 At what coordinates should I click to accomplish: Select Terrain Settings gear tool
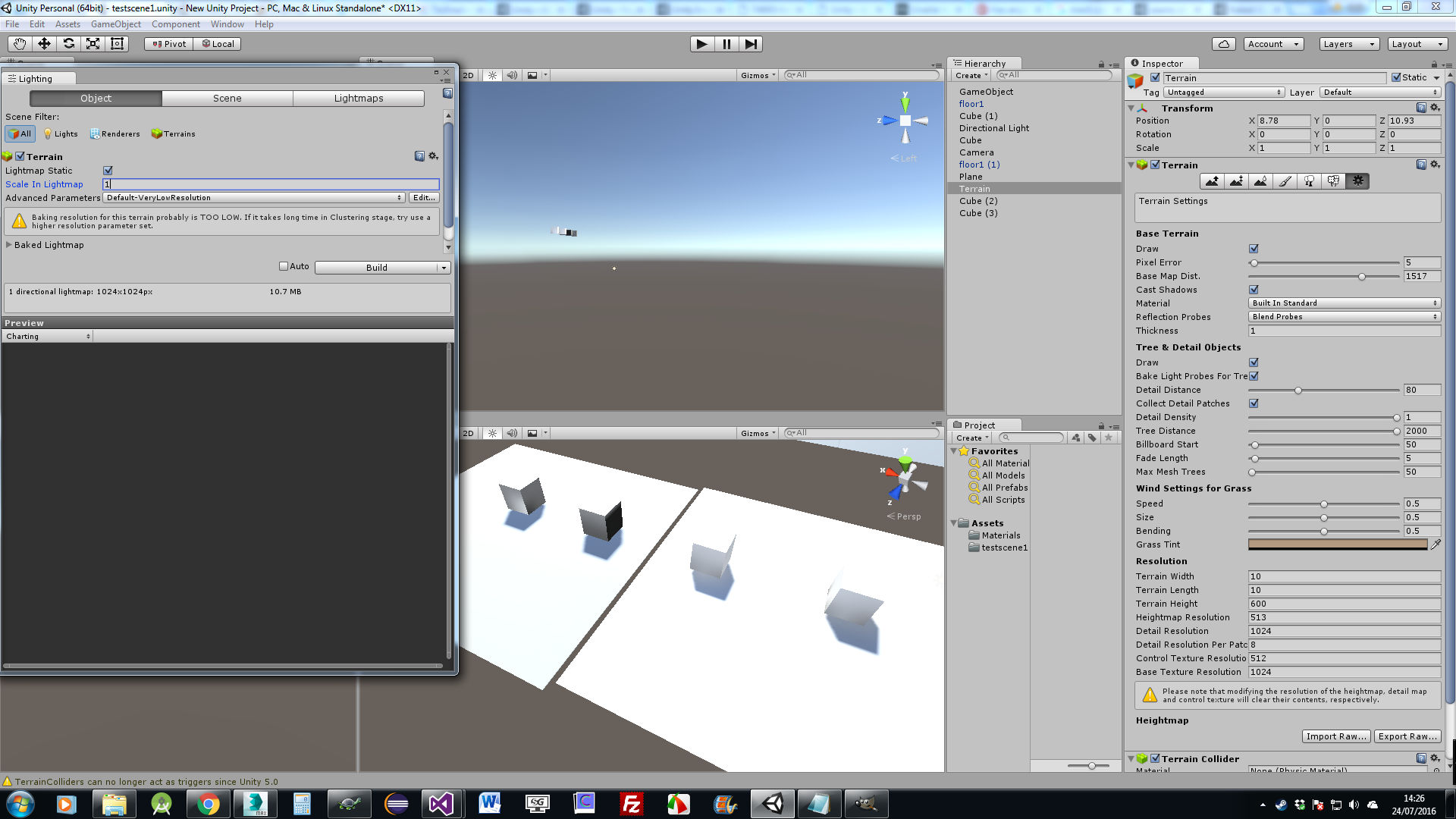(1357, 181)
